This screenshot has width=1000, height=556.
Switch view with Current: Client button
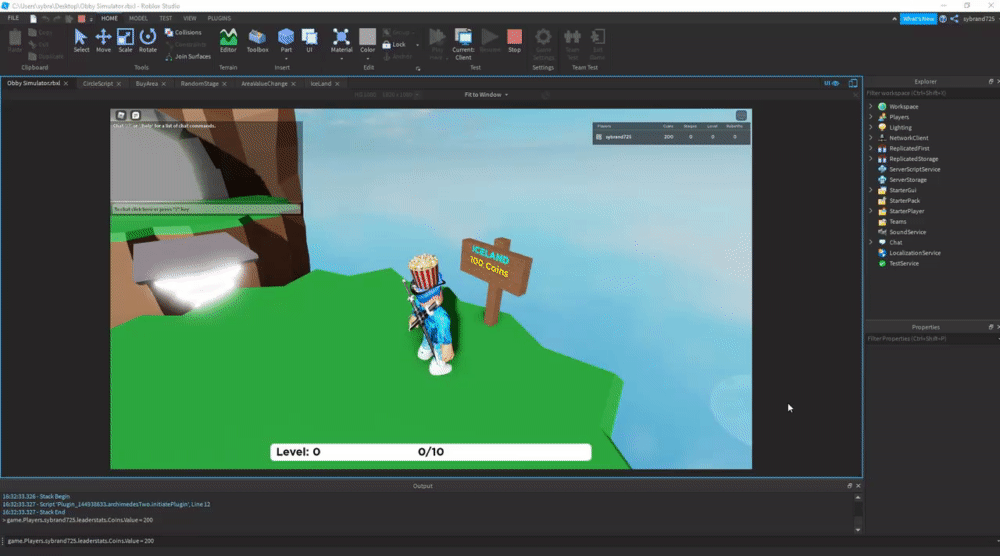463,44
